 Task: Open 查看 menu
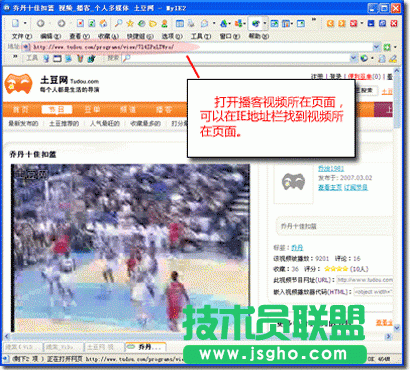(x=79, y=36)
